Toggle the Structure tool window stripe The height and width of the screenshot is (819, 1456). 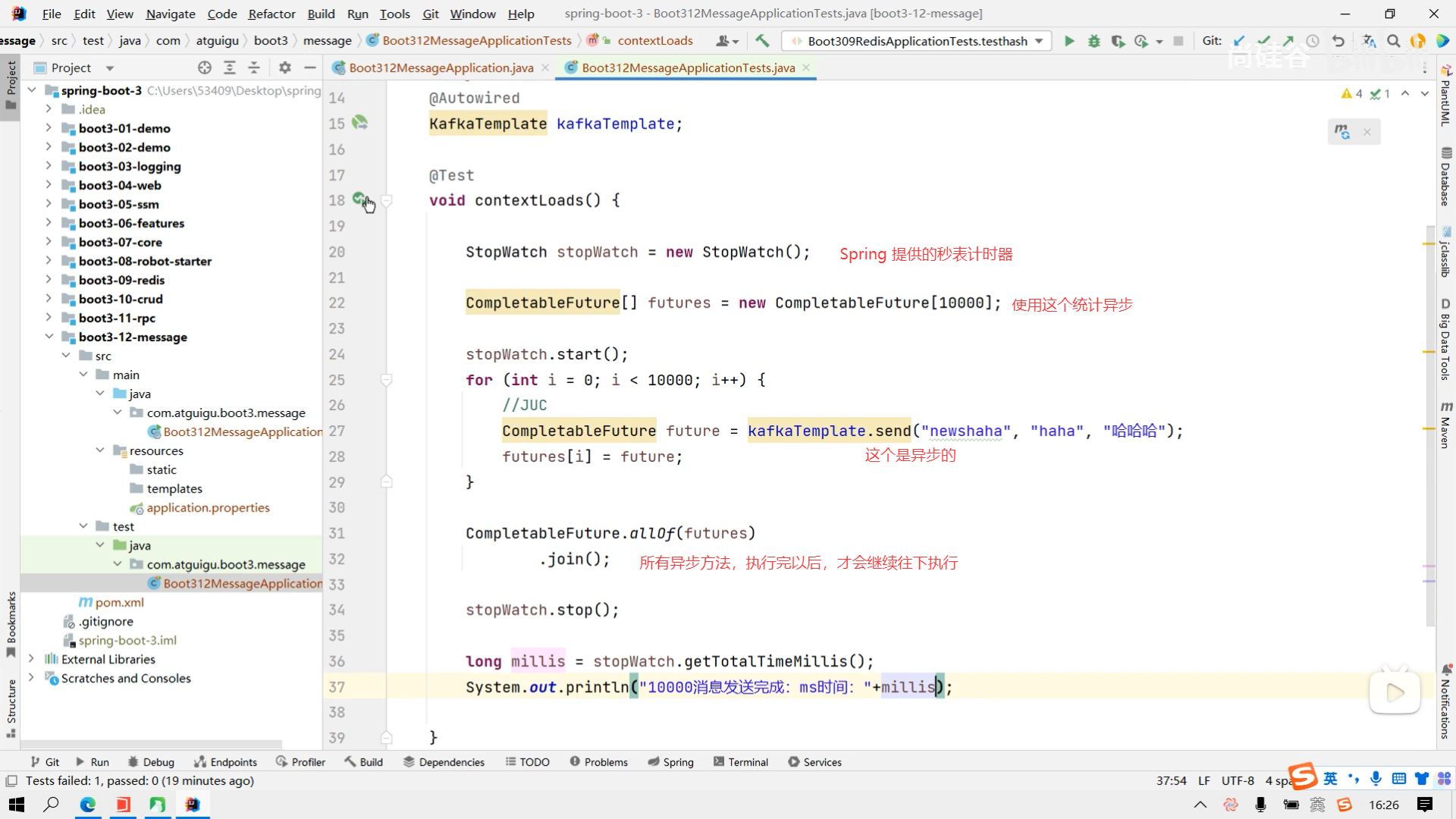coord(11,707)
